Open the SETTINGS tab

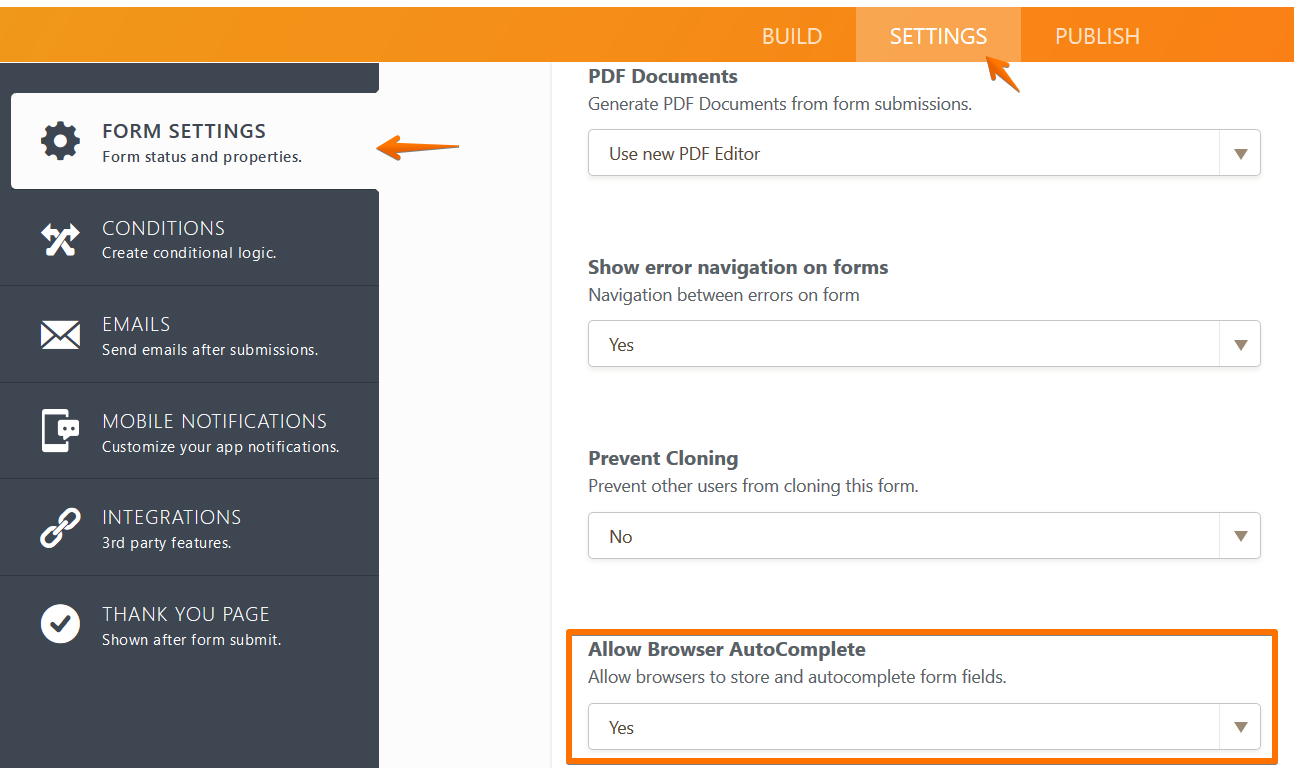click(x=938, y=36)
